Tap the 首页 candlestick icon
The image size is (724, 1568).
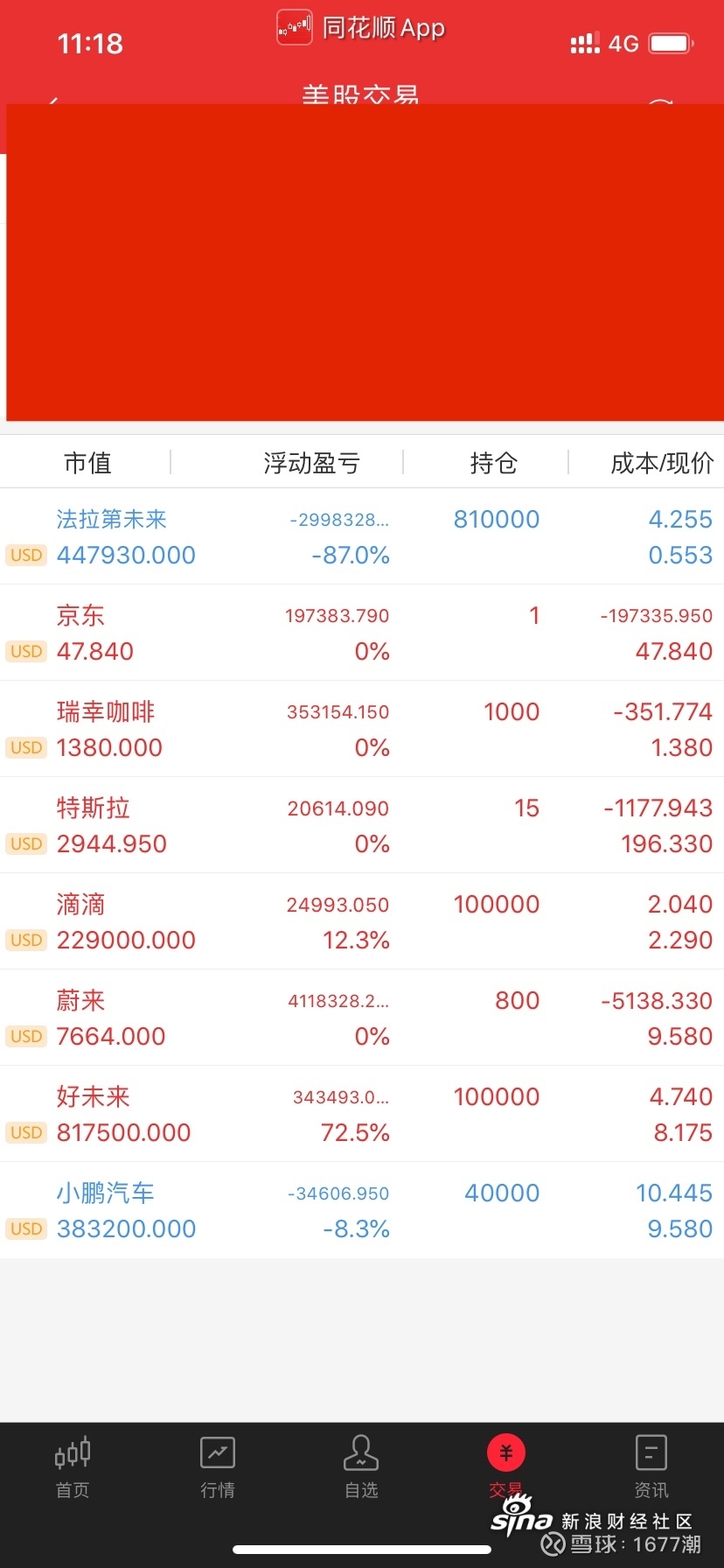pyautogui.click(x=73, y=1453)
